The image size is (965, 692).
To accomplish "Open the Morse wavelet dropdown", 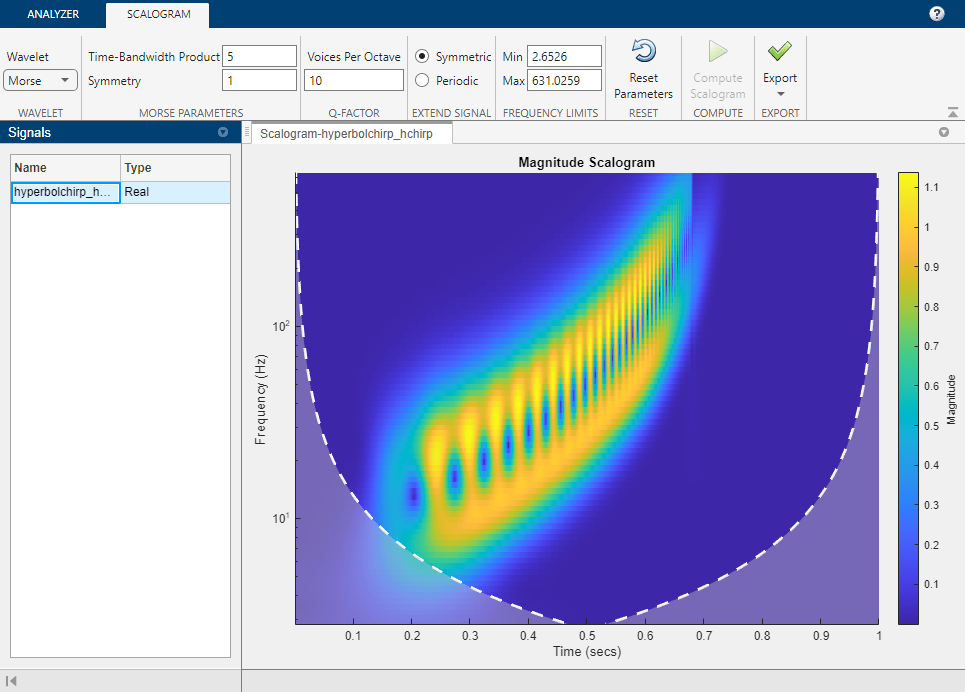I will [41, 81].
